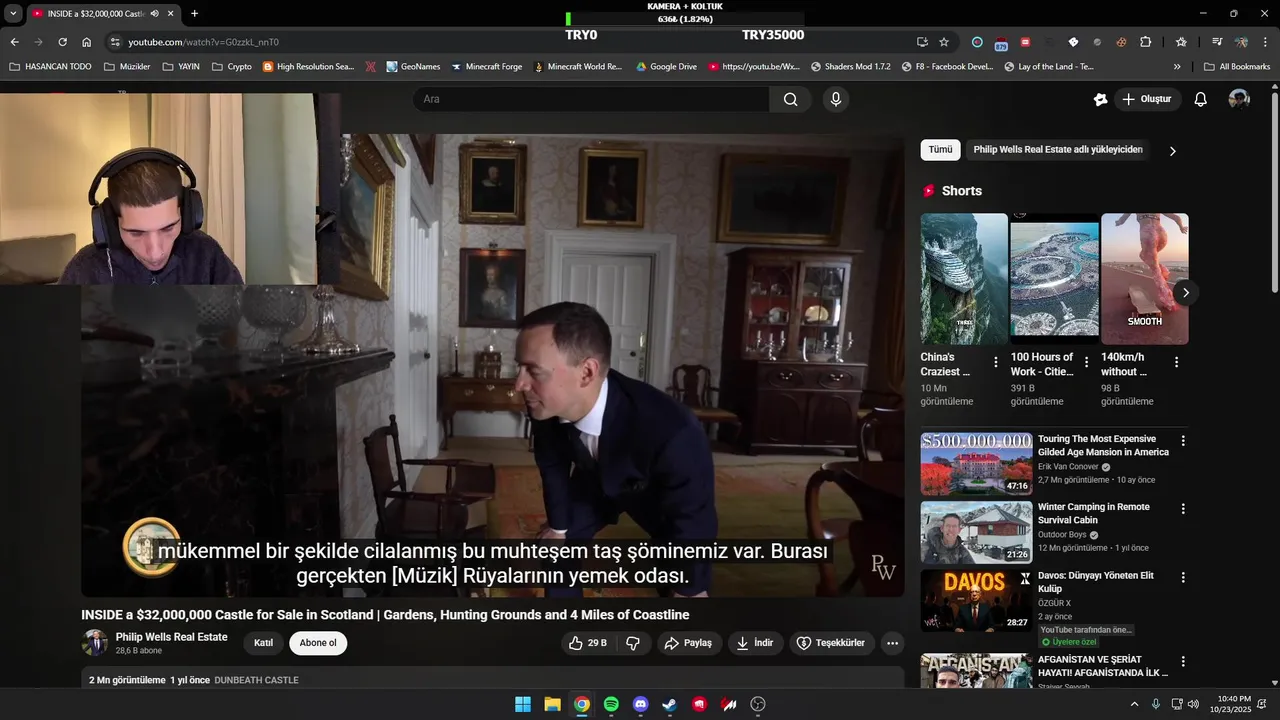The width and height of the screenshot is (1280, 720).
Task: Click the Katıl join button
Action: (x=263, y=643)
